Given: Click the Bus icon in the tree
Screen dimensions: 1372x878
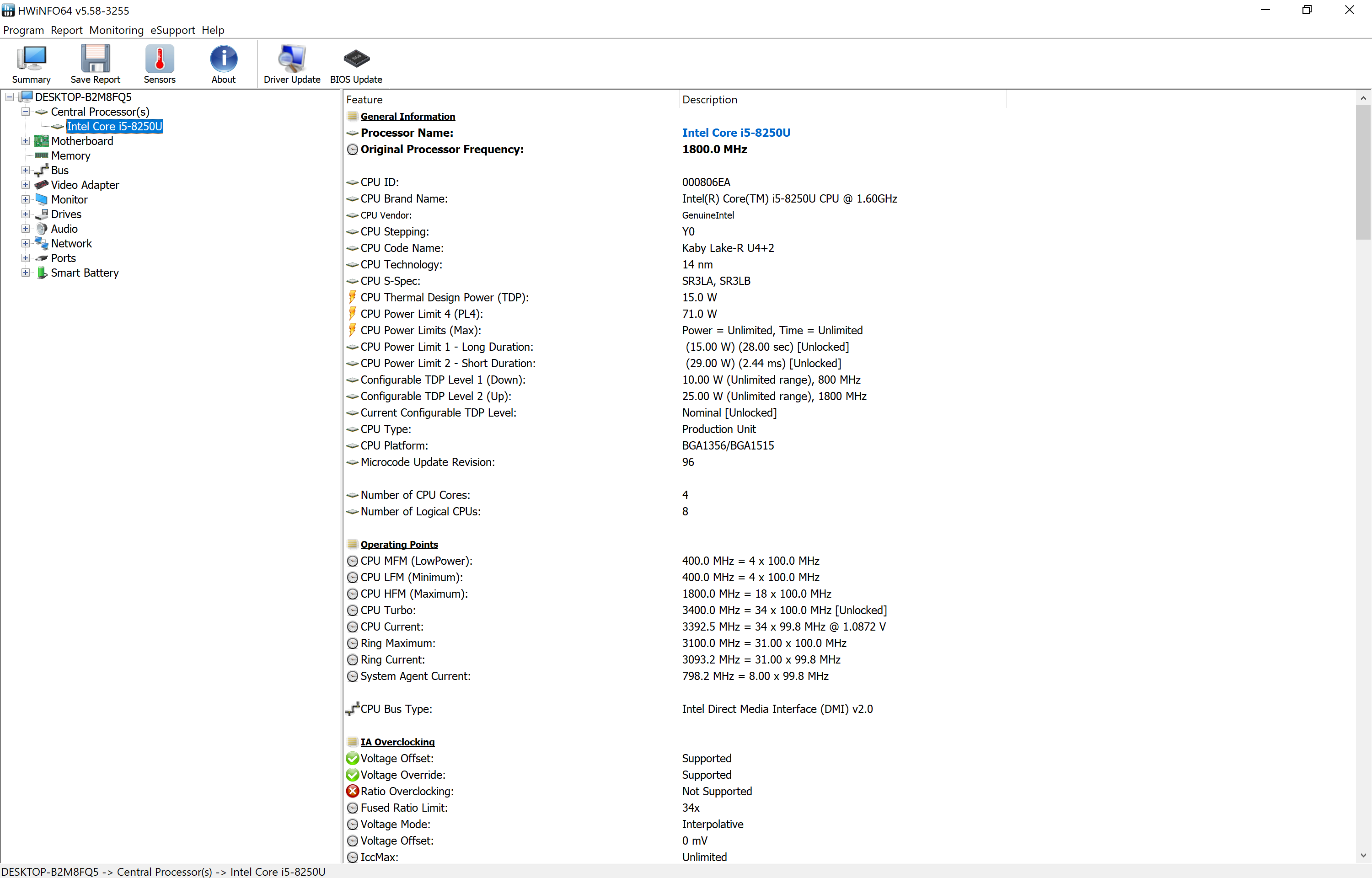Looking at the screenshot, I should coord(42,170).
